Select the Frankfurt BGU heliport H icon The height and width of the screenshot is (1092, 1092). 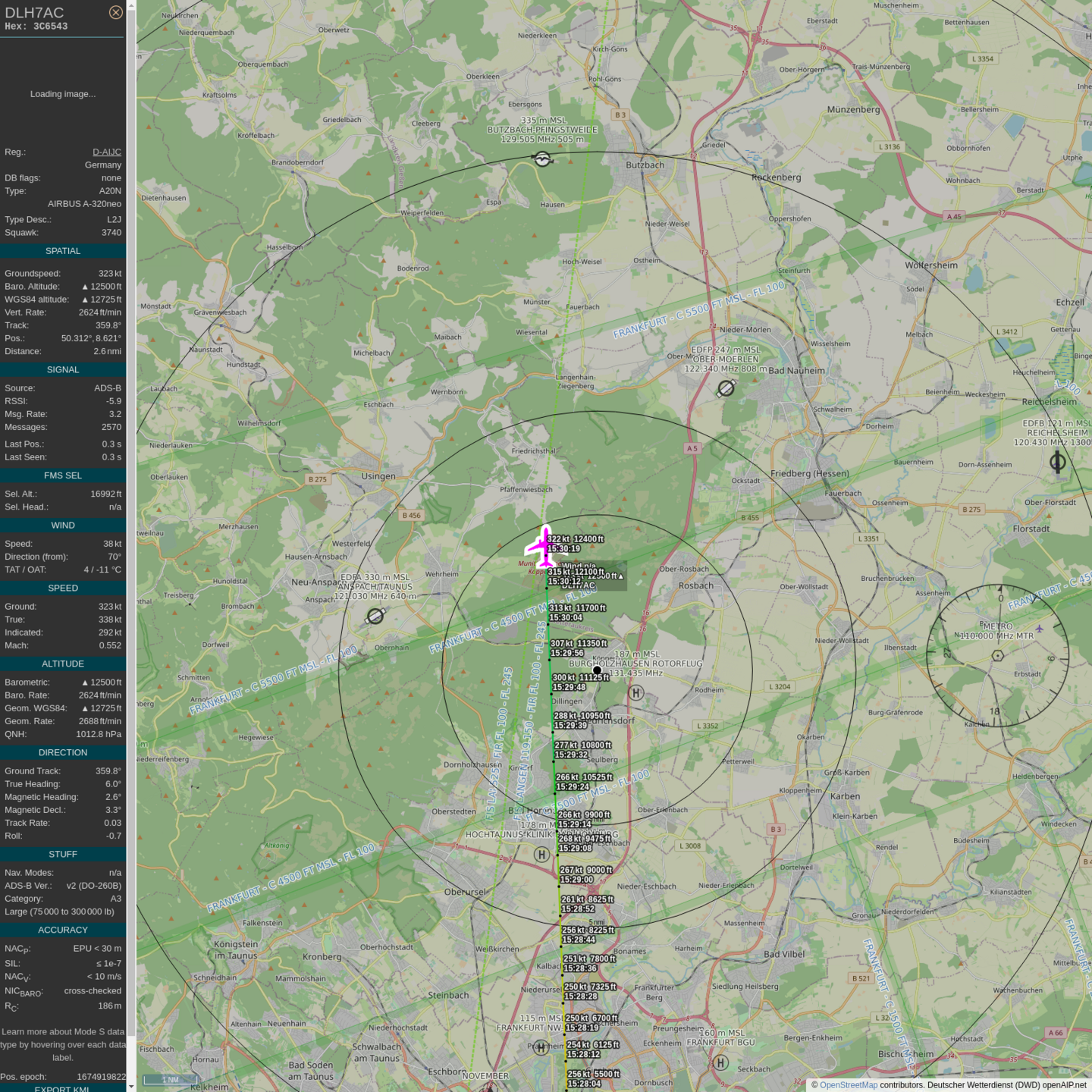click(x=720, y=1062)
